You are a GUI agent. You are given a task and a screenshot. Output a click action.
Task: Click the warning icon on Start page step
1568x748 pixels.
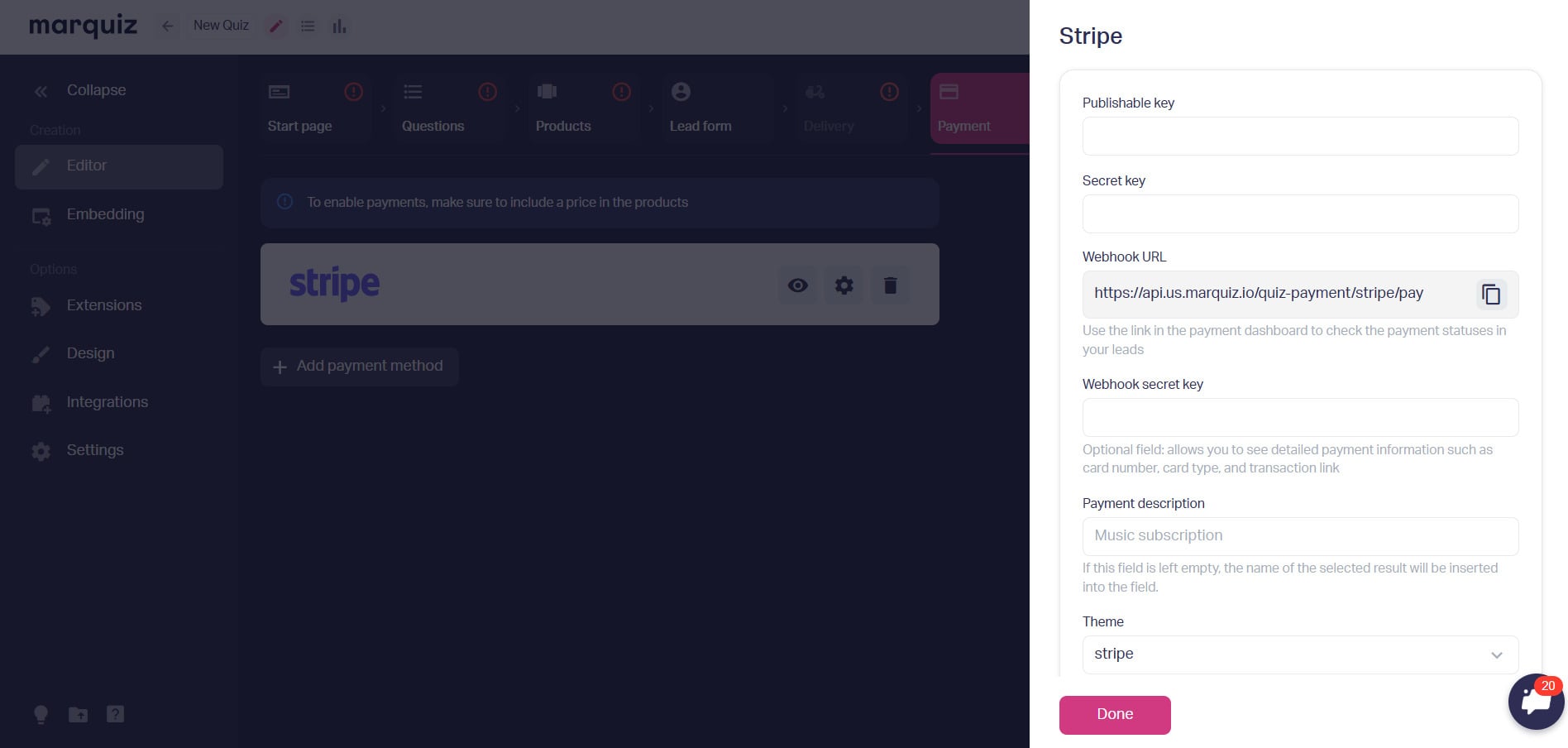[354, 92]
